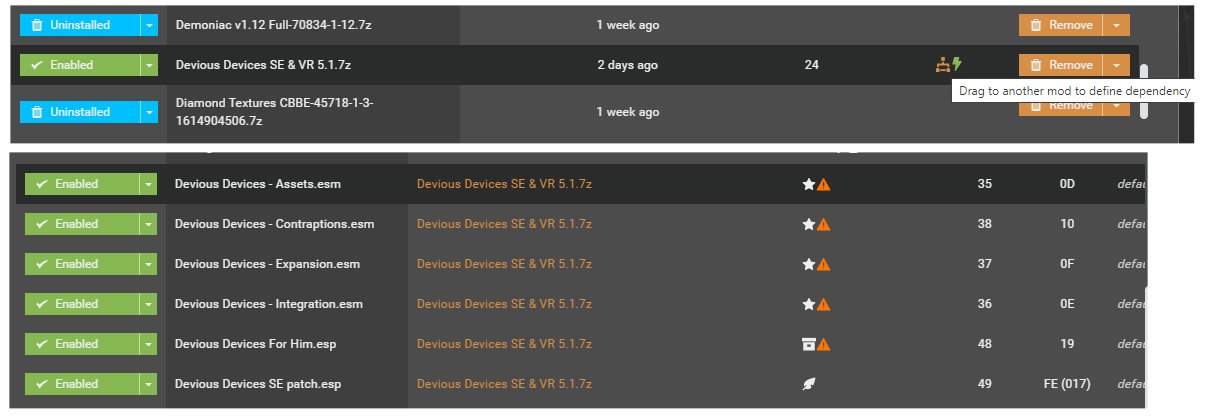
Task: Click the star flag on Expansion.esm row
Action: click(809, 265)
